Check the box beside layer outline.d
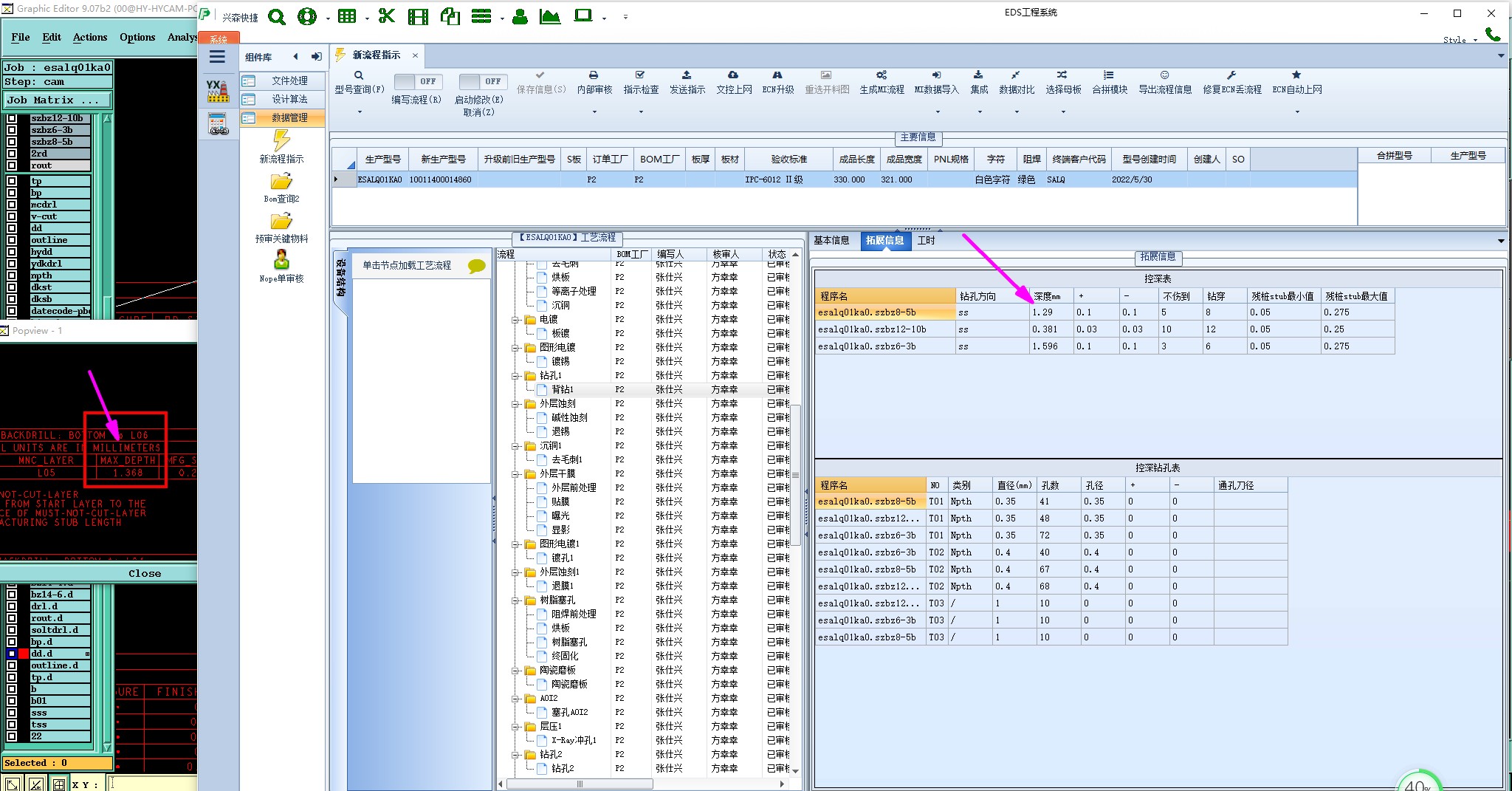1512x791 pixels. pos(12,665)
